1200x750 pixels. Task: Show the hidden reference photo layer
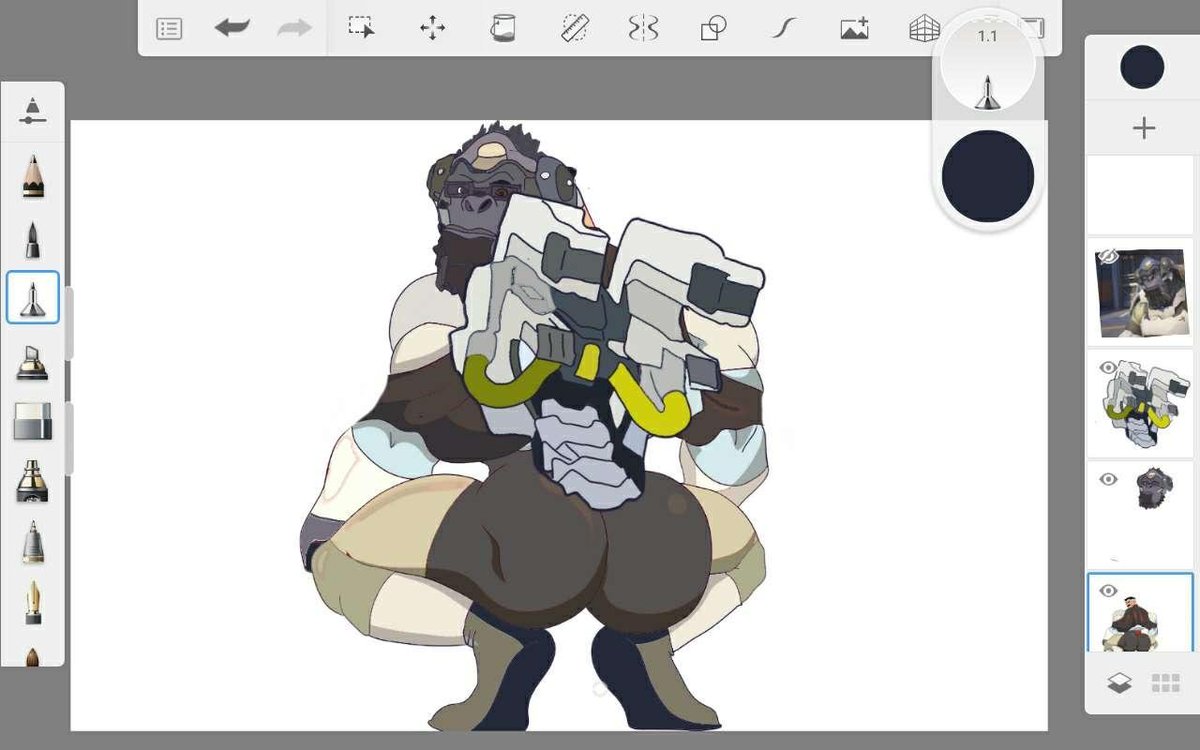click(x=1107, y=257)
